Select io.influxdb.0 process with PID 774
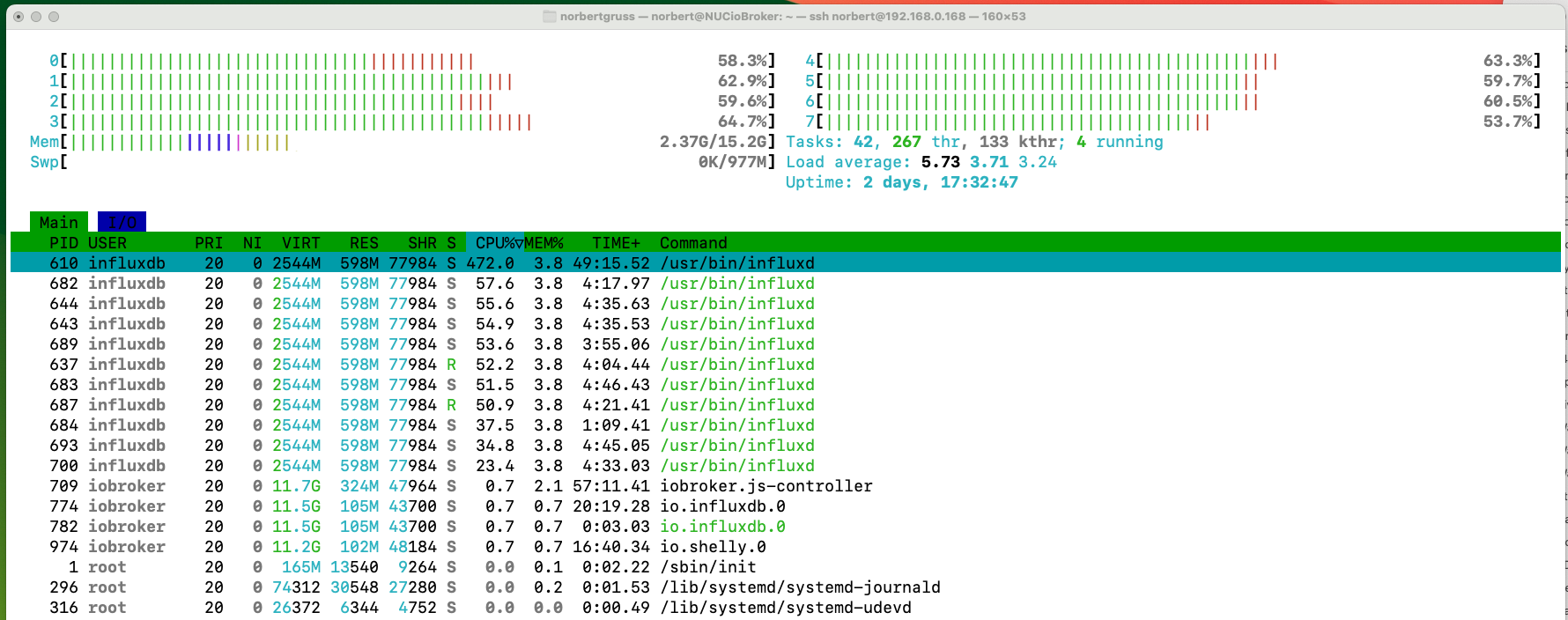Image resolution: width=1568 pixels, height=620 pixels. [785, 506]
